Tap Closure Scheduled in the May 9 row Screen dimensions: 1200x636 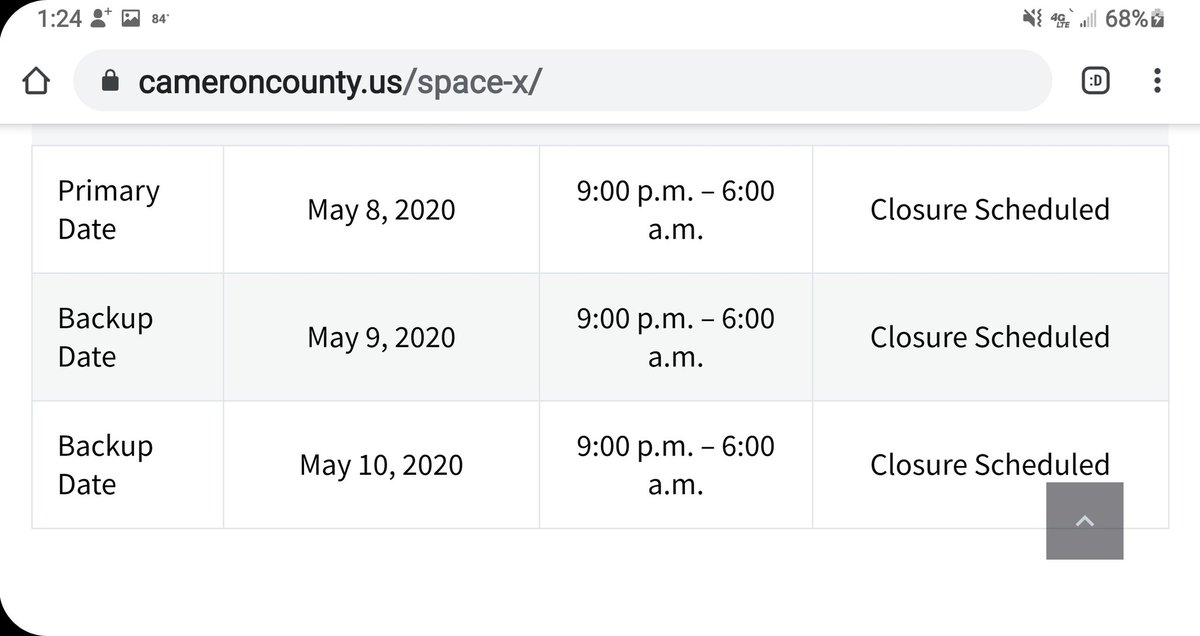click(x=989, y=337)
